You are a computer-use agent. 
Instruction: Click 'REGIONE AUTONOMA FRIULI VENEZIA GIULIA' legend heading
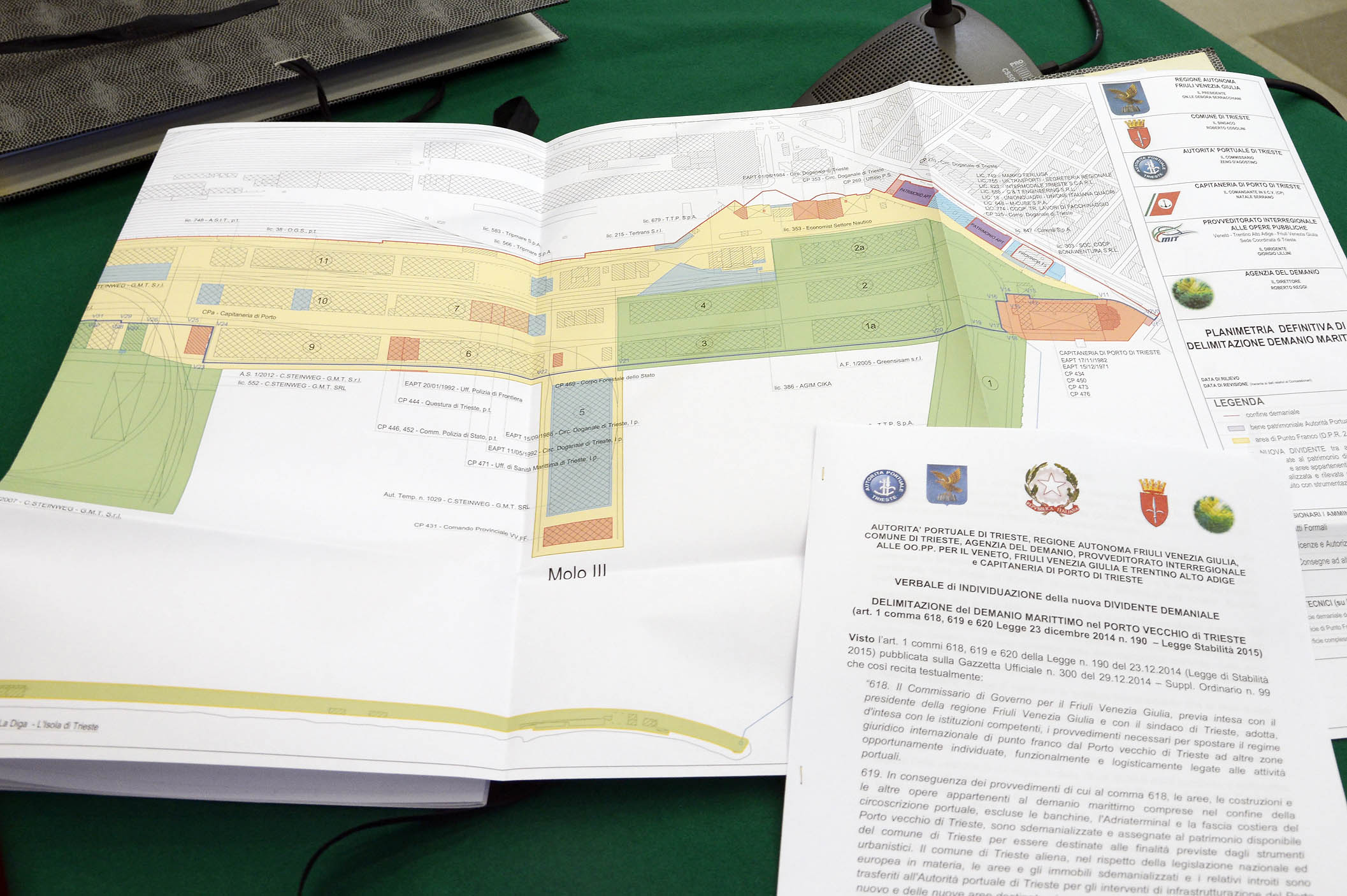click(1207, 83)
